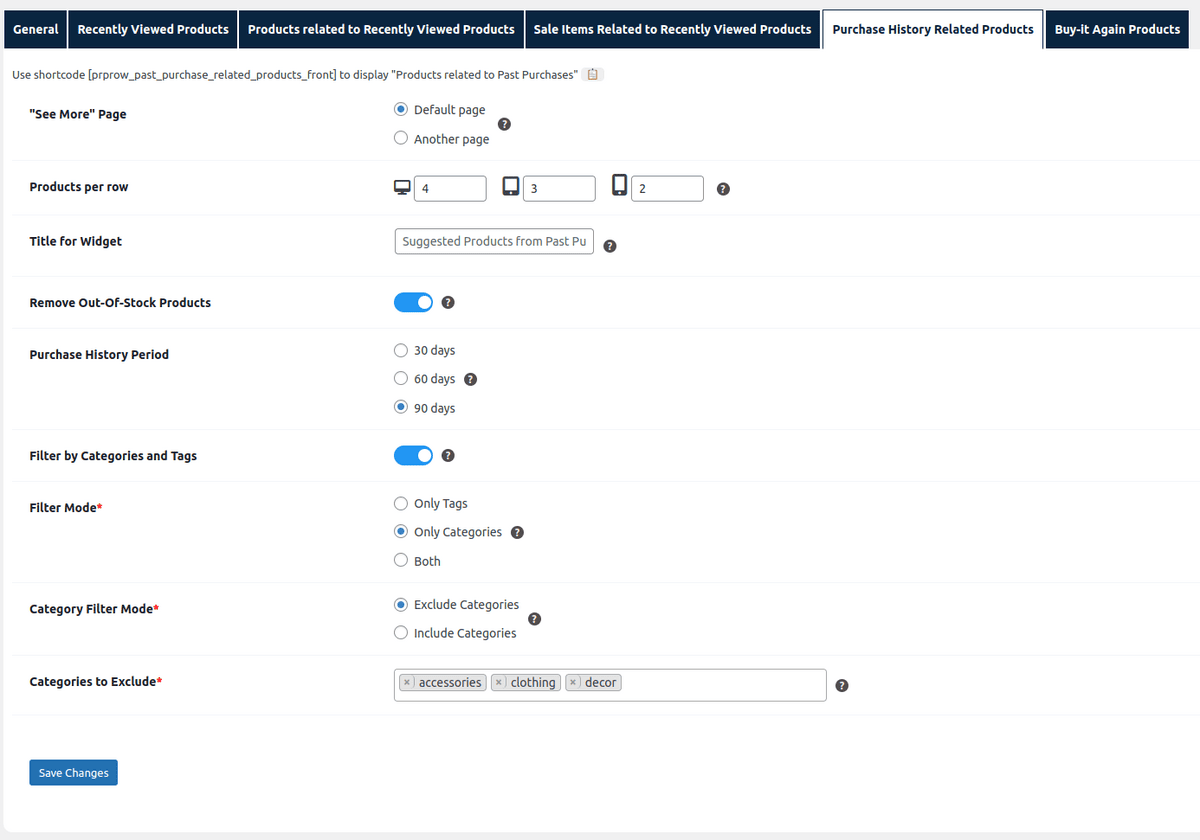Remove the decor category tag
This screenshot has width=1200, height=840.
(x=573, y=682)
